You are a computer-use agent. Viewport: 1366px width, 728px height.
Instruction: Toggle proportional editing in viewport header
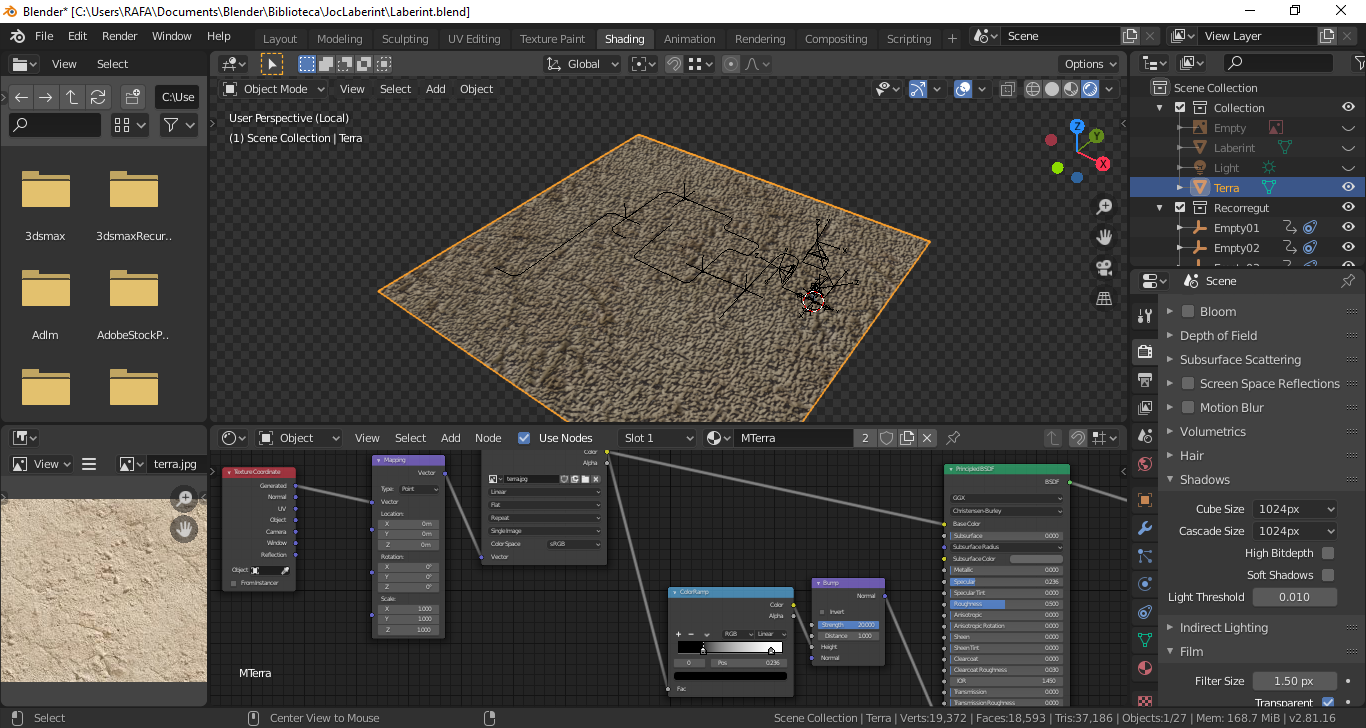point(731,64)
